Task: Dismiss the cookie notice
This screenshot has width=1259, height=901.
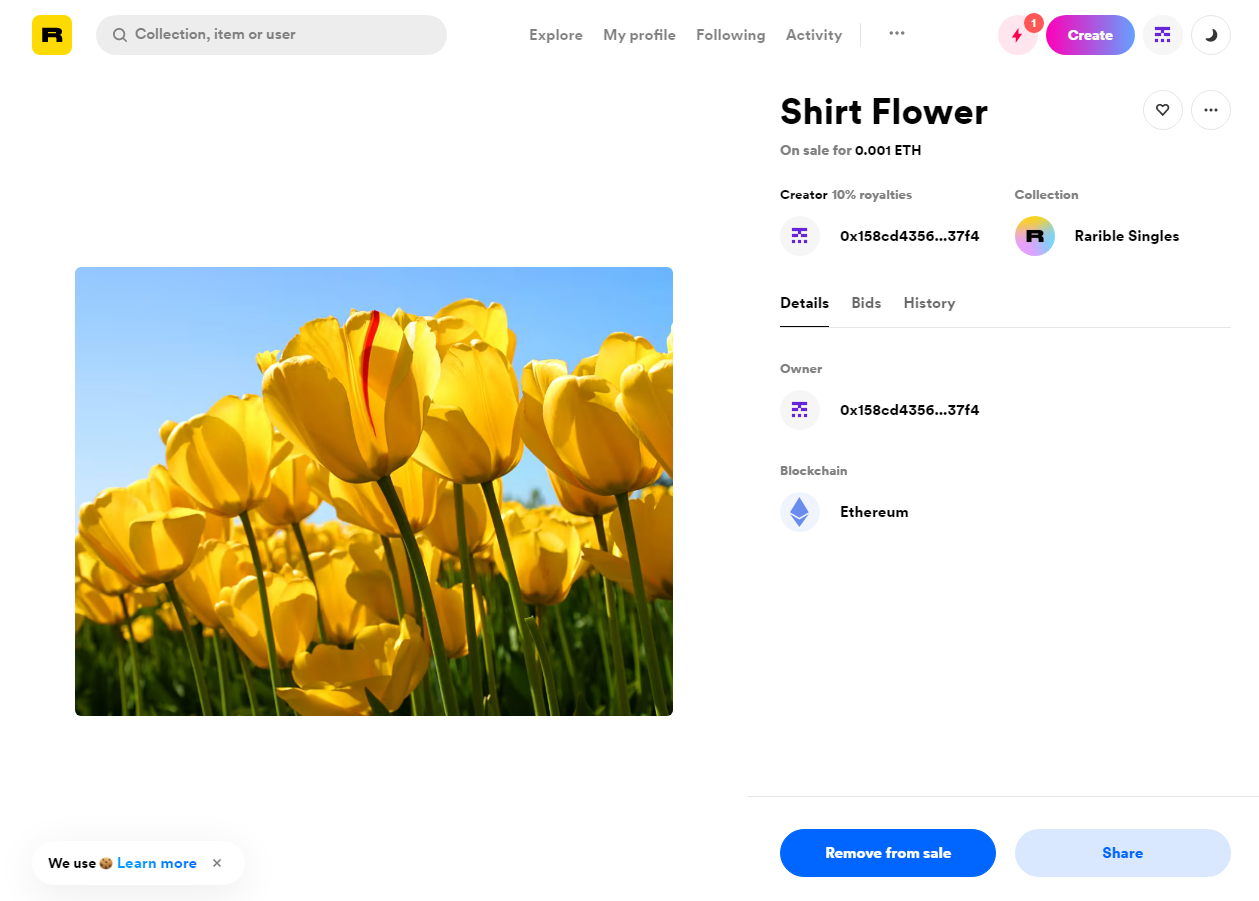Action: tap(217, 863)
